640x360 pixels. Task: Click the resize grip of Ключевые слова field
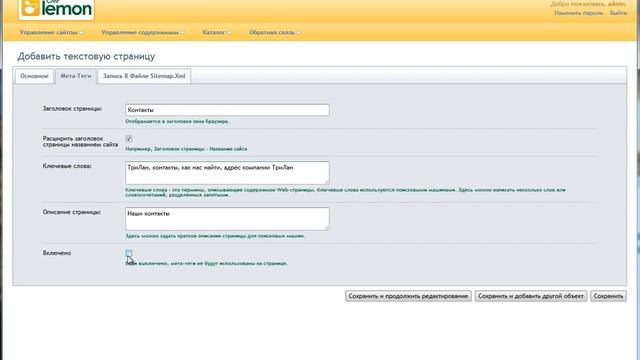tap(326, 181)
